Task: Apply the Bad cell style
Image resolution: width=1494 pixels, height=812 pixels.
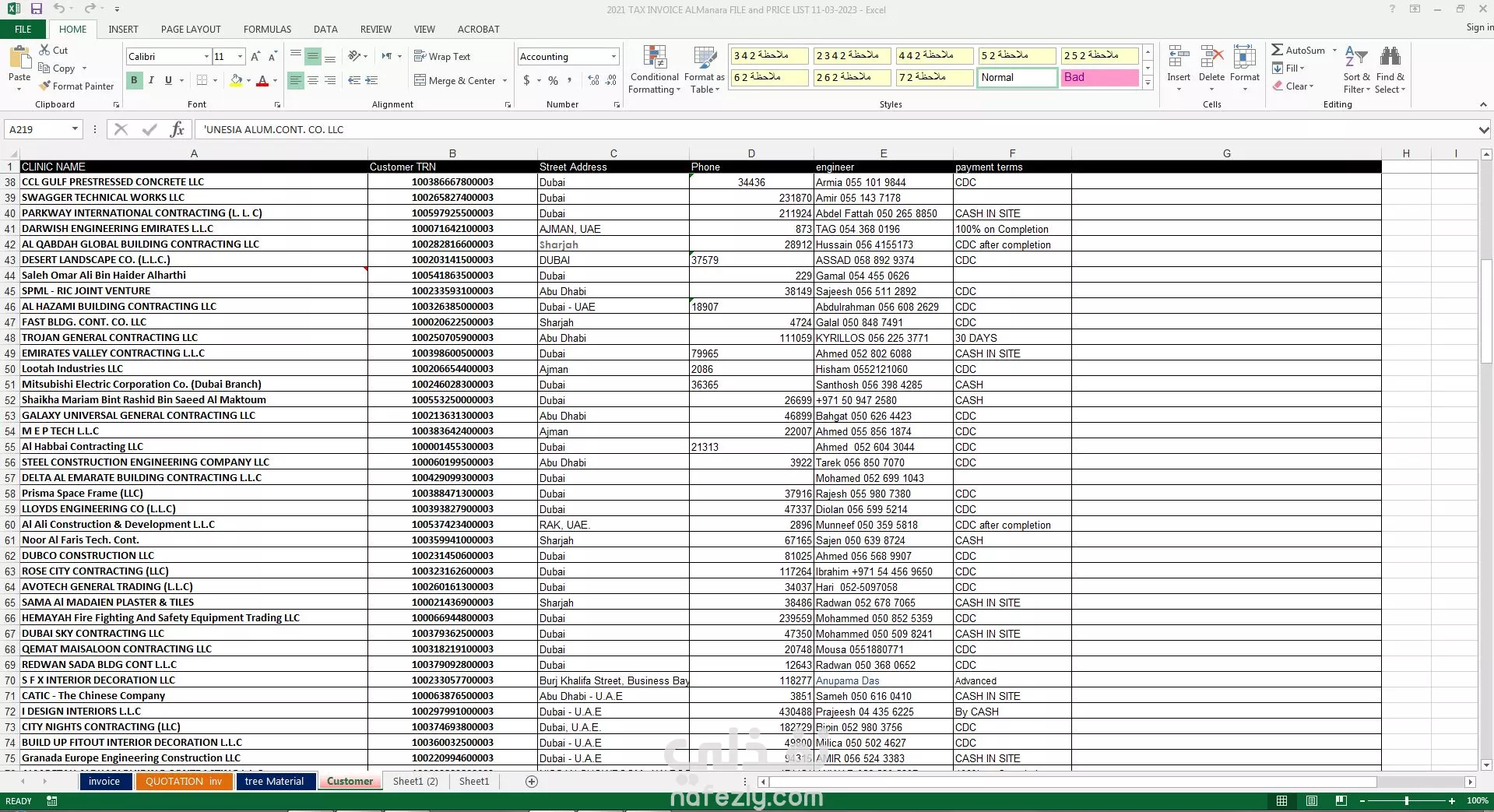Action: pos(1099,77)
